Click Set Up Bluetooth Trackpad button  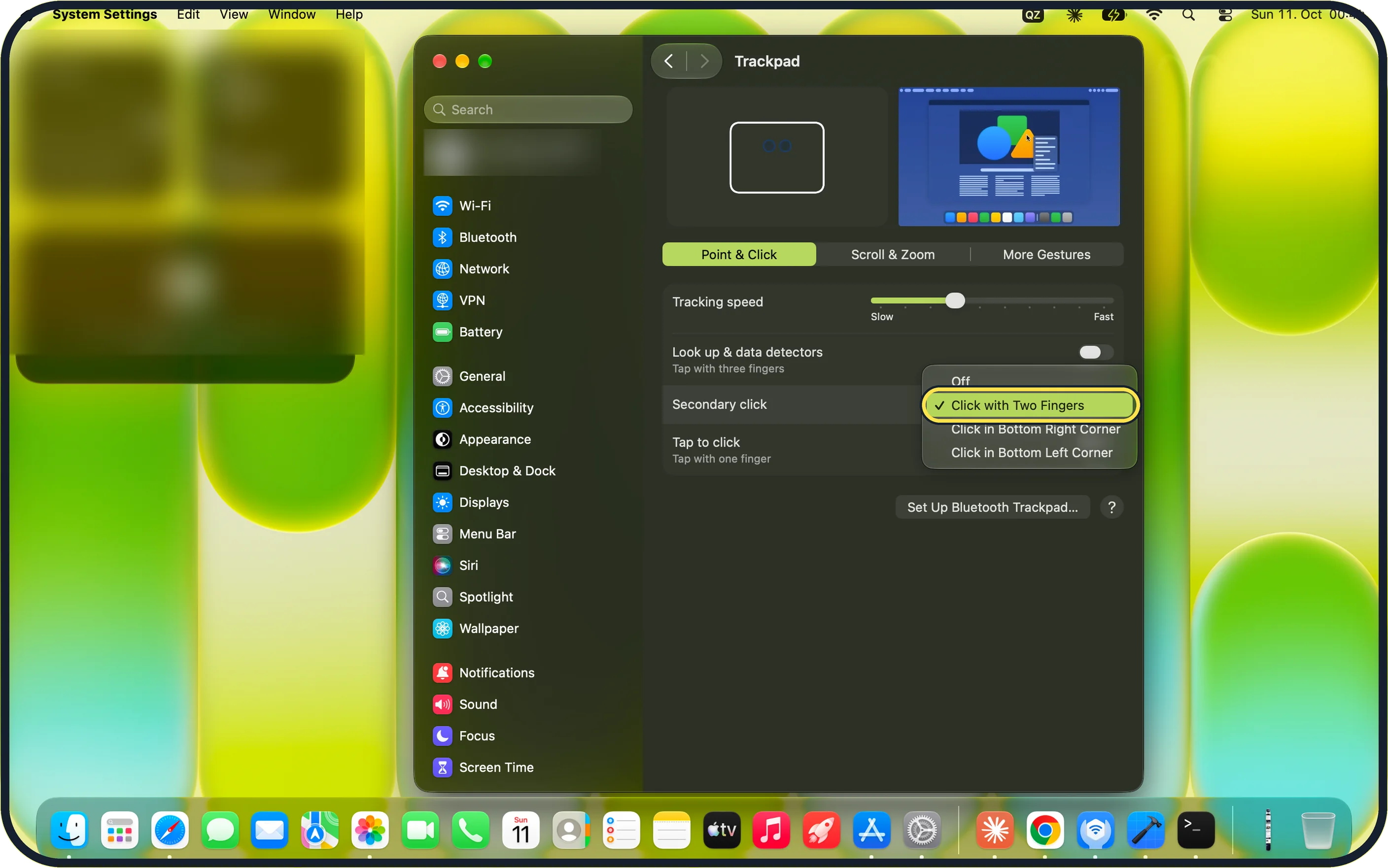coord(992,507)
